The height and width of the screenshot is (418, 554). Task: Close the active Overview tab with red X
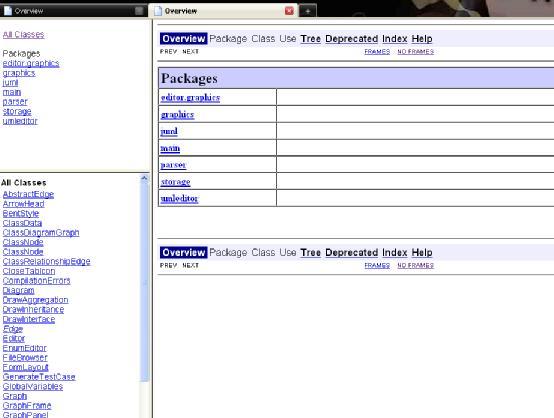[x=289, y=11]
